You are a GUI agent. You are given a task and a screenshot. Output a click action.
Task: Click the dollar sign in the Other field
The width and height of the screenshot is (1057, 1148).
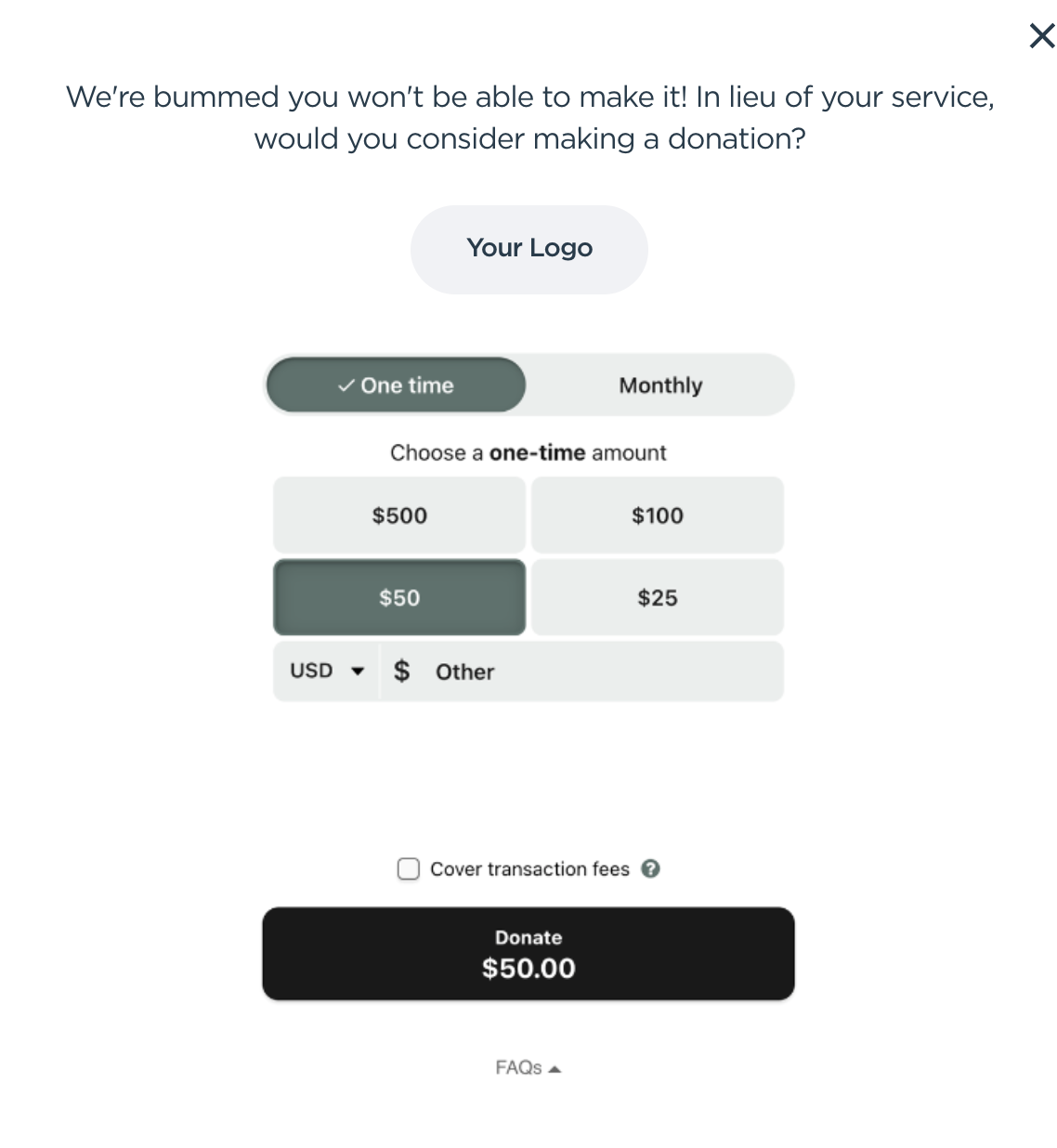tap(401, 671)
